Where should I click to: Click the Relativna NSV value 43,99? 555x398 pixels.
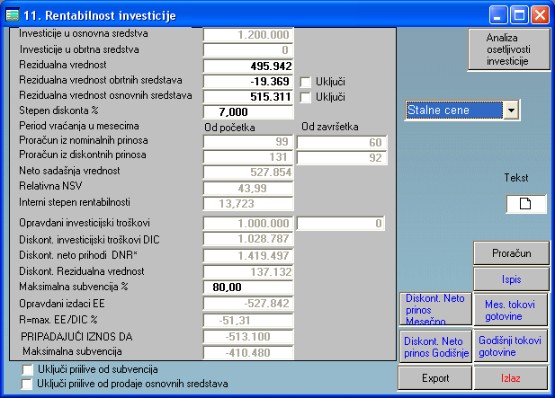248,188
